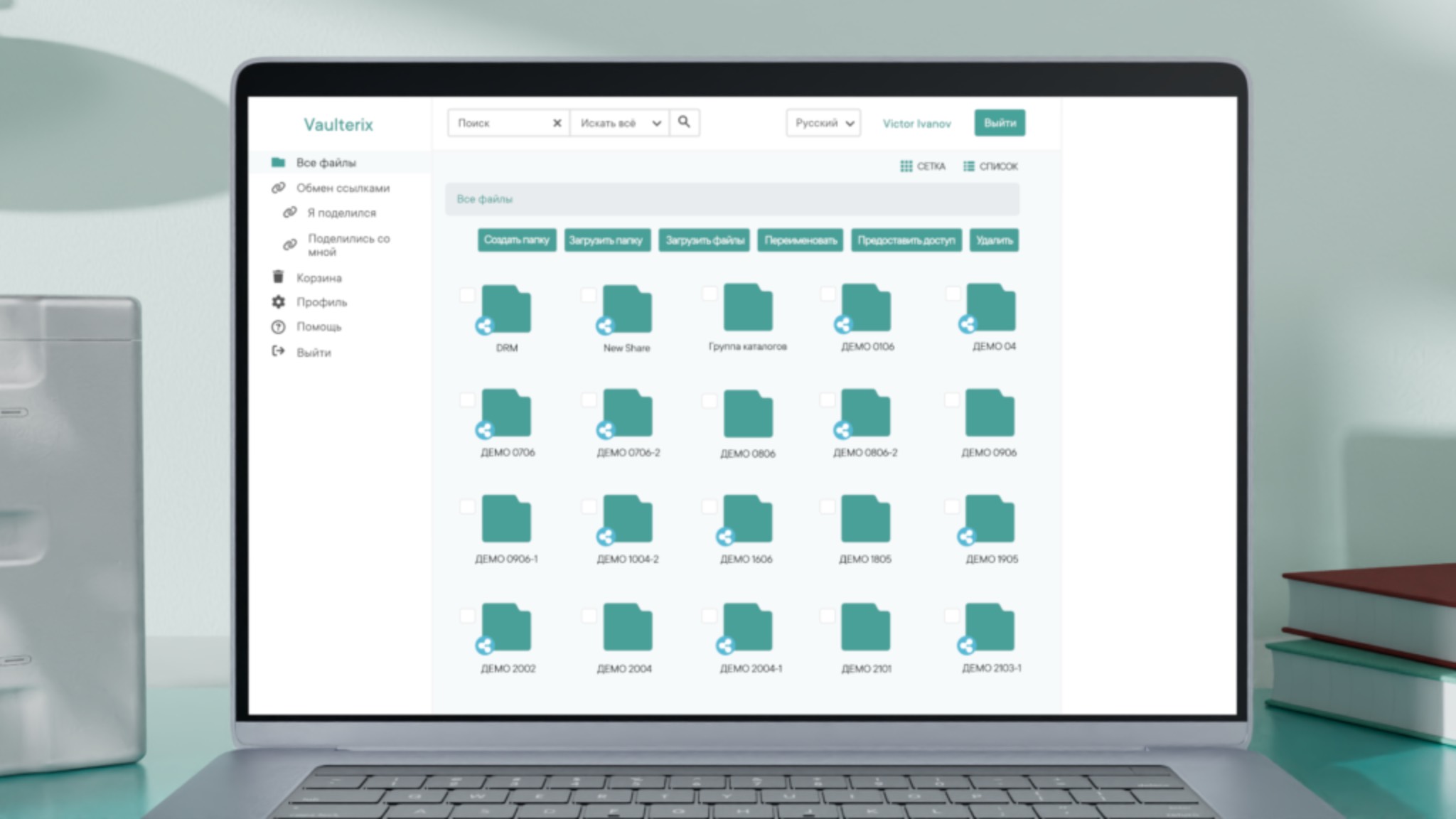Click the search magnifier icon
The width and height of the screenshot is (1456, 819).
pos(684,122)
